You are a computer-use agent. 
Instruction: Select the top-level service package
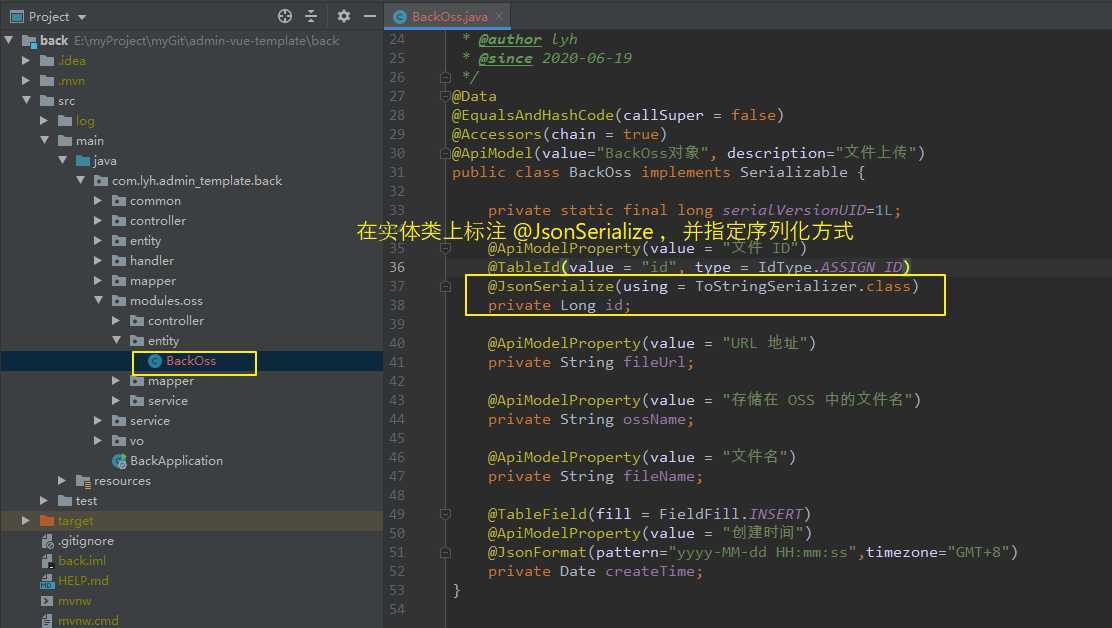(150, 420)
